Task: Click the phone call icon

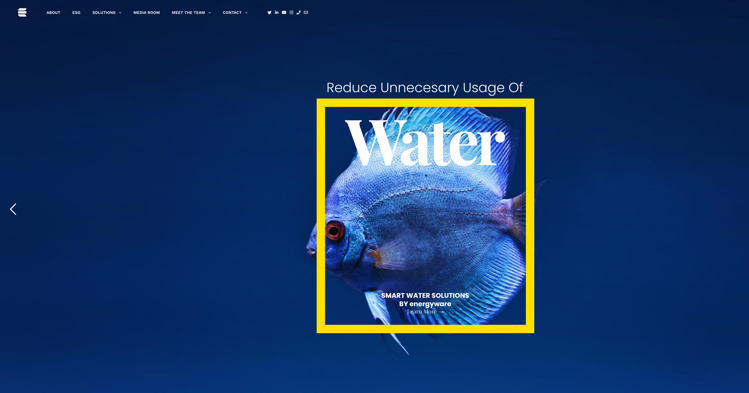Action: [x=299, y=12]
